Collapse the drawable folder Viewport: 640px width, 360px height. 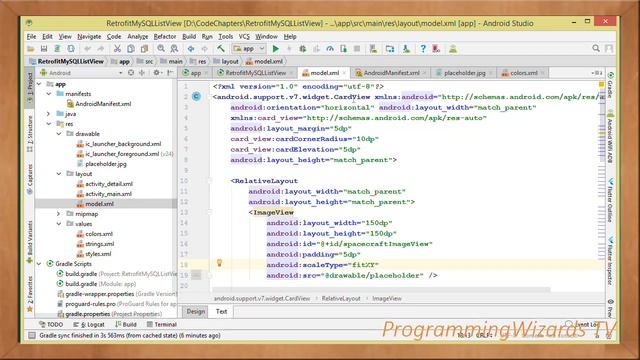[x=59, y=134]
